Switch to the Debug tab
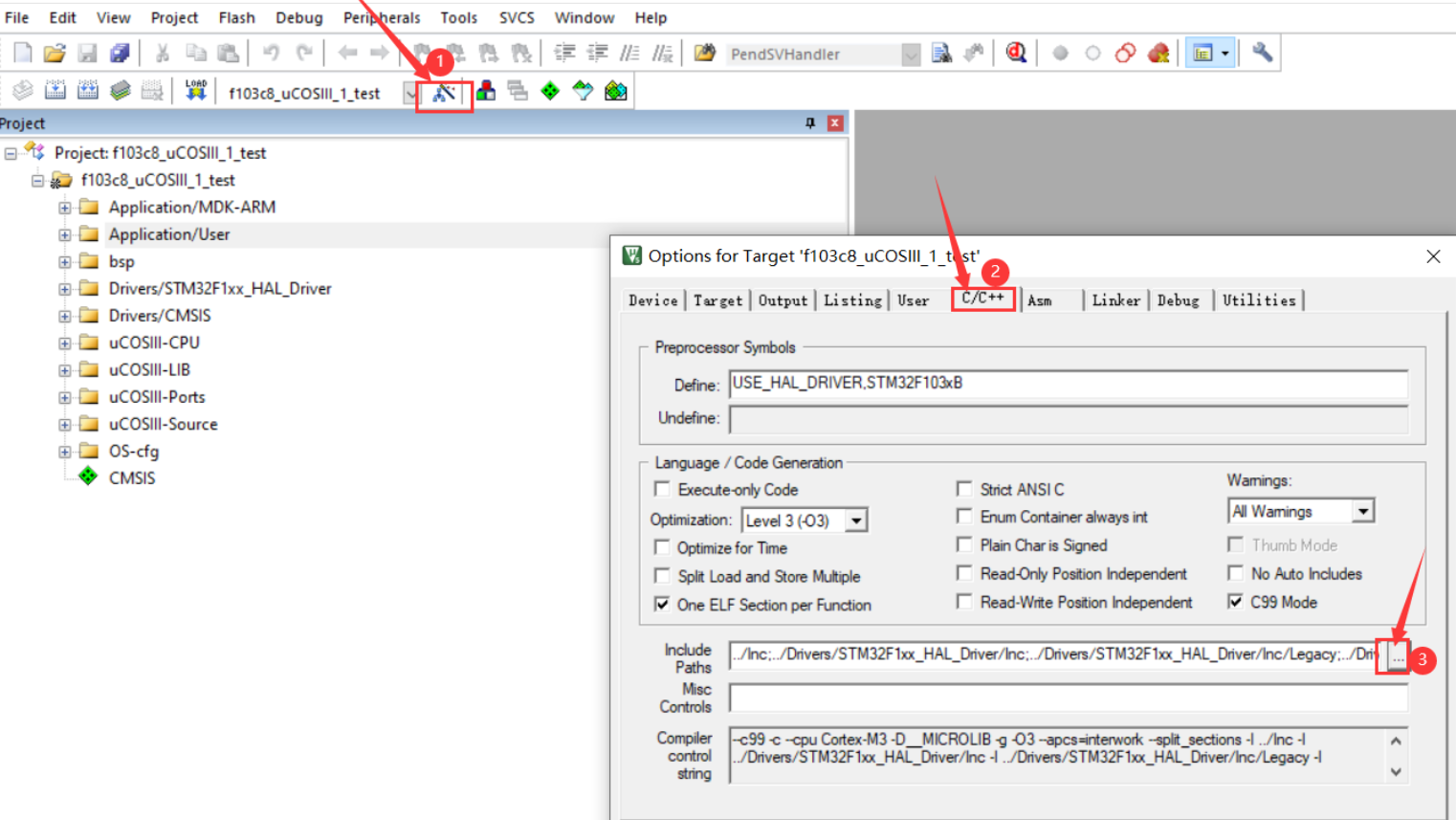Image resolution: width=1456 pixels, height=820 pixels. coord(1178,300)
